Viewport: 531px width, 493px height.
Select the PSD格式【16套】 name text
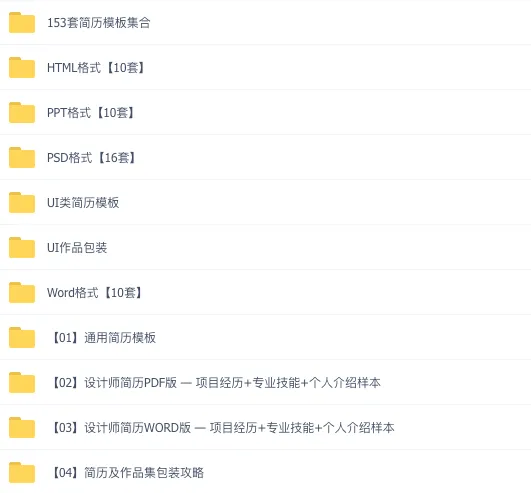pos(92,157)
